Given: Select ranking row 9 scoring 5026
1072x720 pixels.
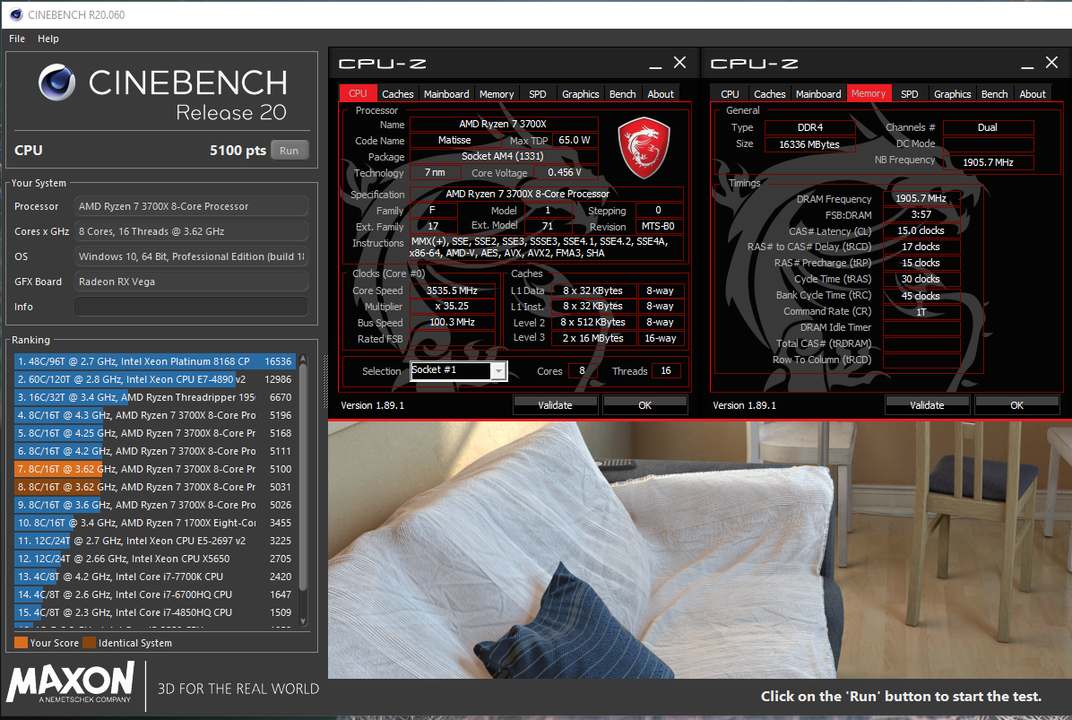Looking at the screenshot, I should click(x=155, y=505).
